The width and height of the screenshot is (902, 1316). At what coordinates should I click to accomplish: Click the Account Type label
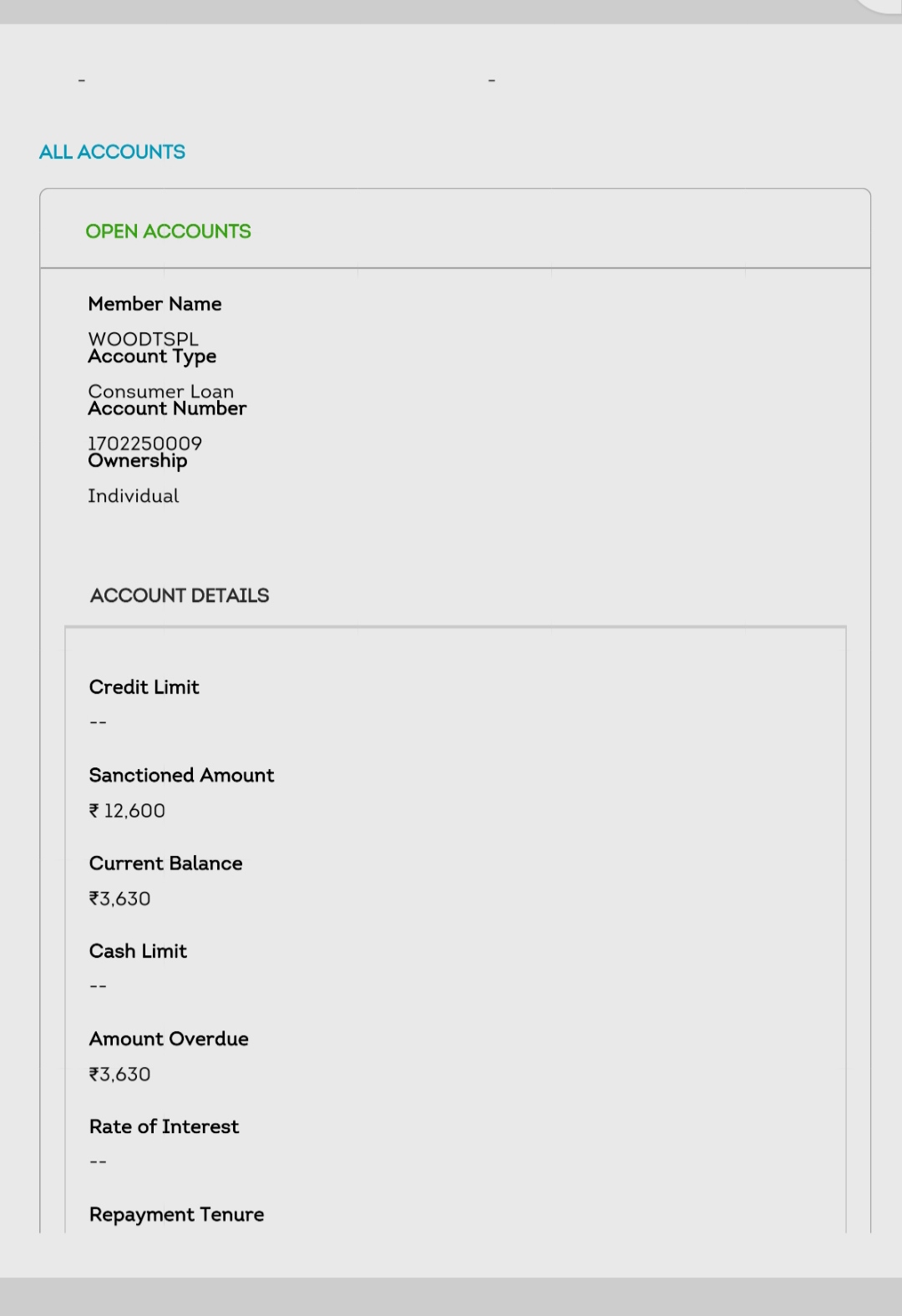point(152,357)
